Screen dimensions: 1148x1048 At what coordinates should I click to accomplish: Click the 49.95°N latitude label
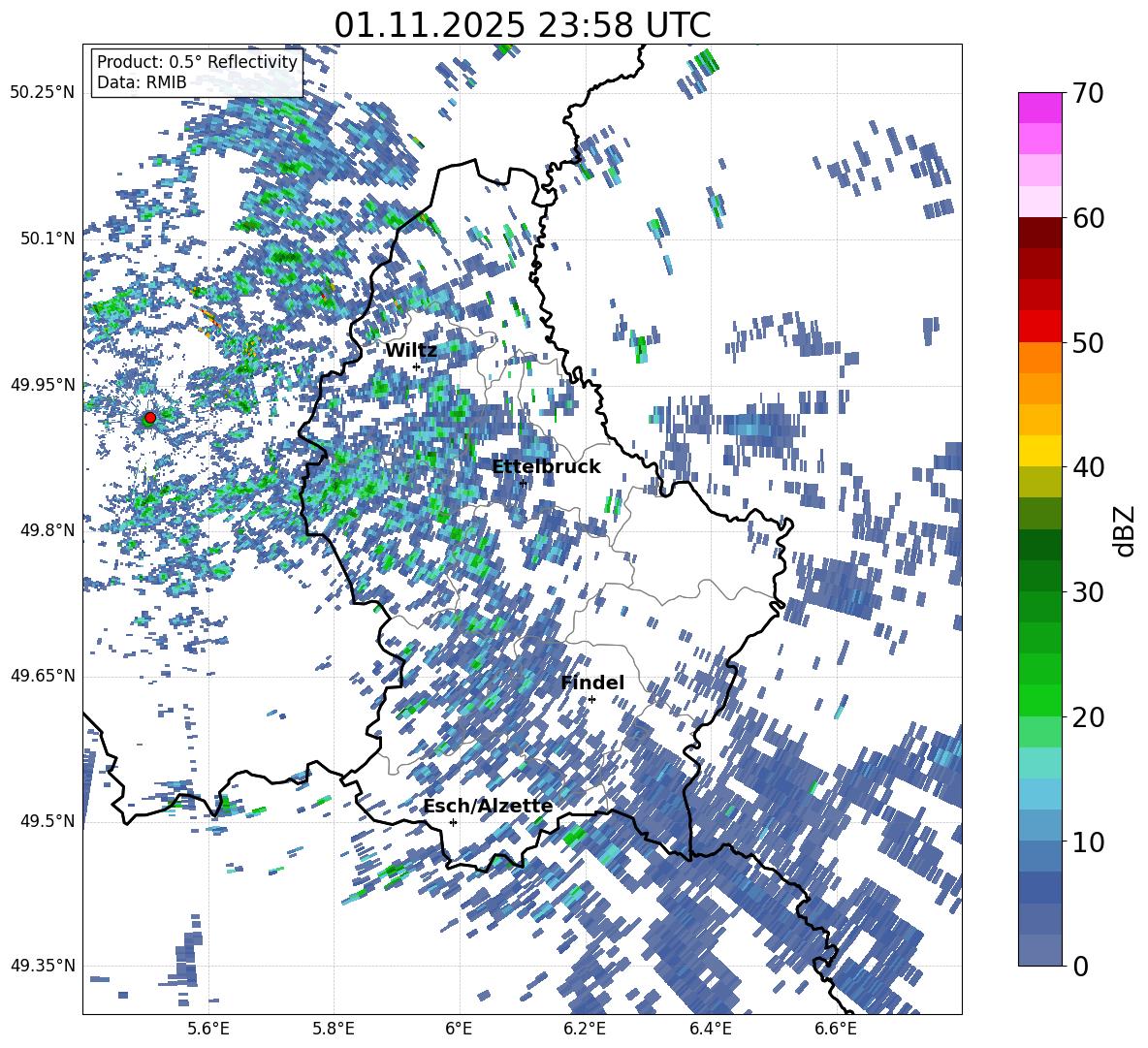click(43, 384)
